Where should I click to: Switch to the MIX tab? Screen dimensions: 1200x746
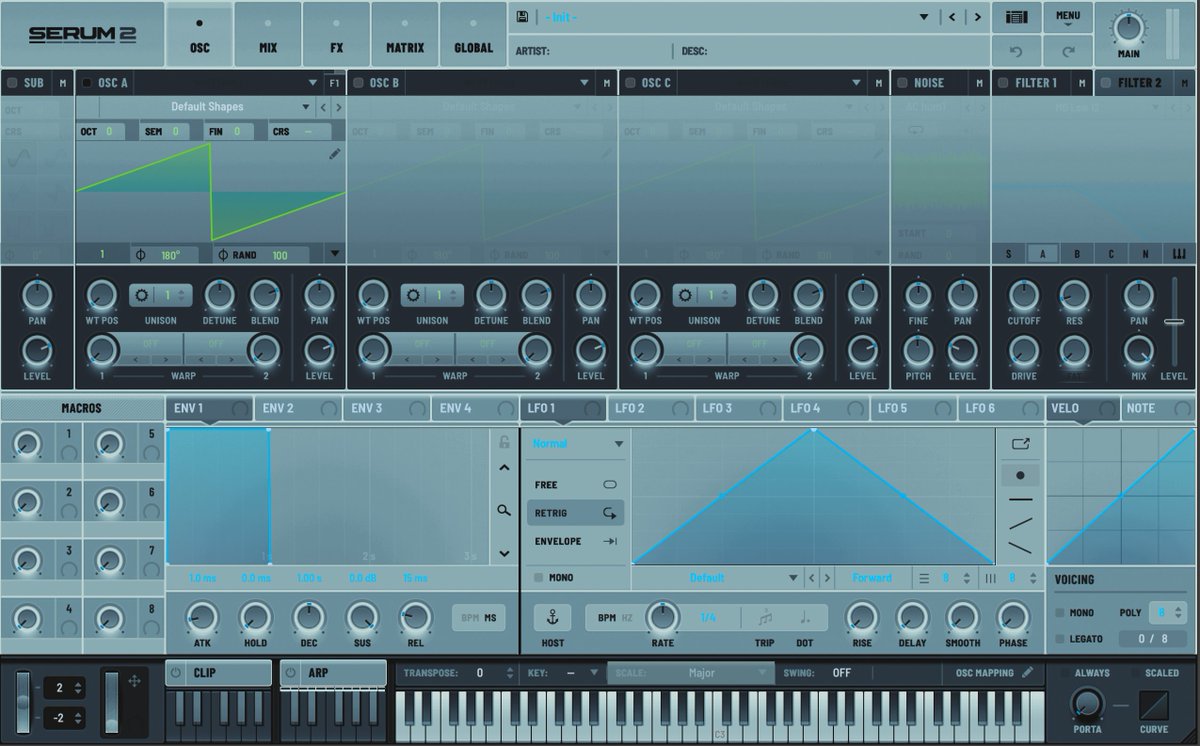pyautogui.click(x=268, y=35)
